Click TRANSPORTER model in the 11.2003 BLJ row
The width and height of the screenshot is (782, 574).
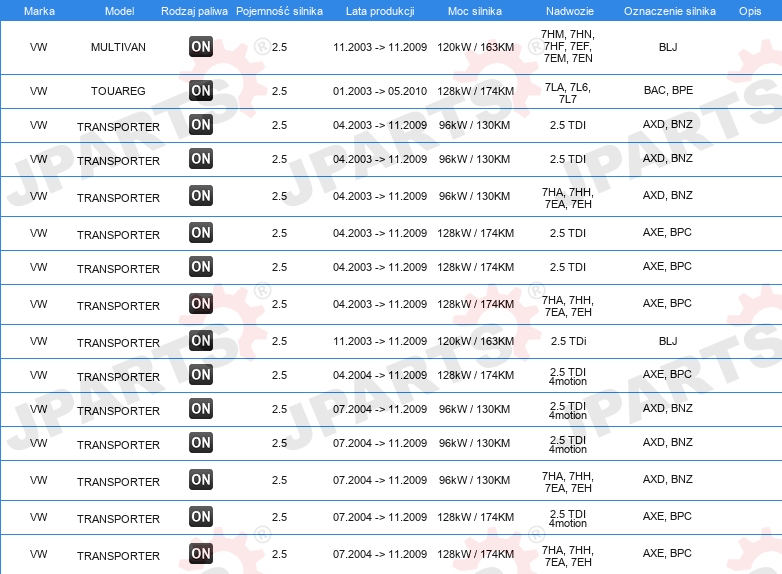118,343
